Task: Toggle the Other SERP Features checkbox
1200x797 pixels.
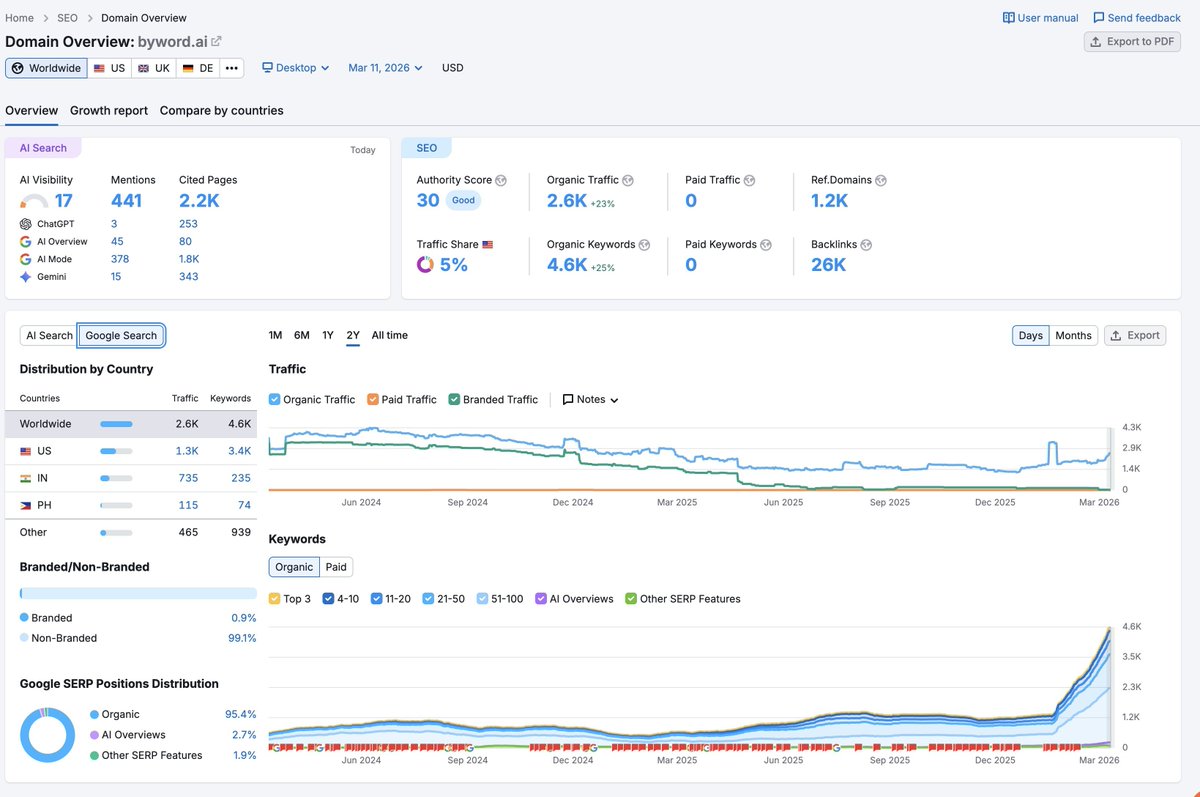Action: [x=630, y=599]
